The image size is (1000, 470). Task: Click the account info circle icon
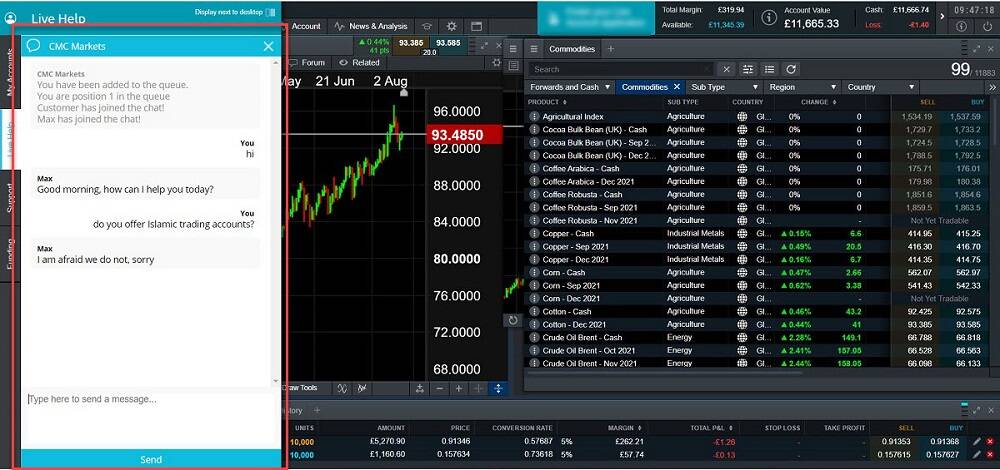pos(769,18)
